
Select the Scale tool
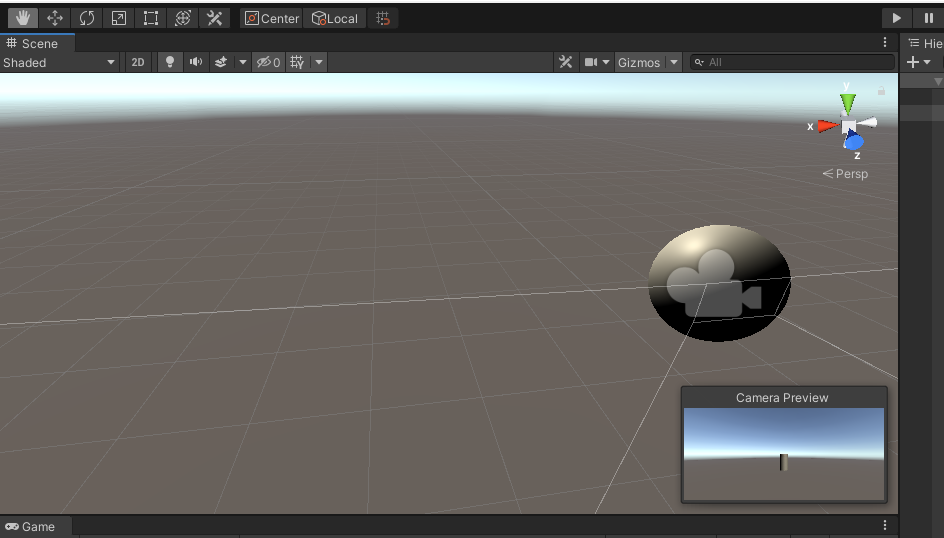[119, 18]
